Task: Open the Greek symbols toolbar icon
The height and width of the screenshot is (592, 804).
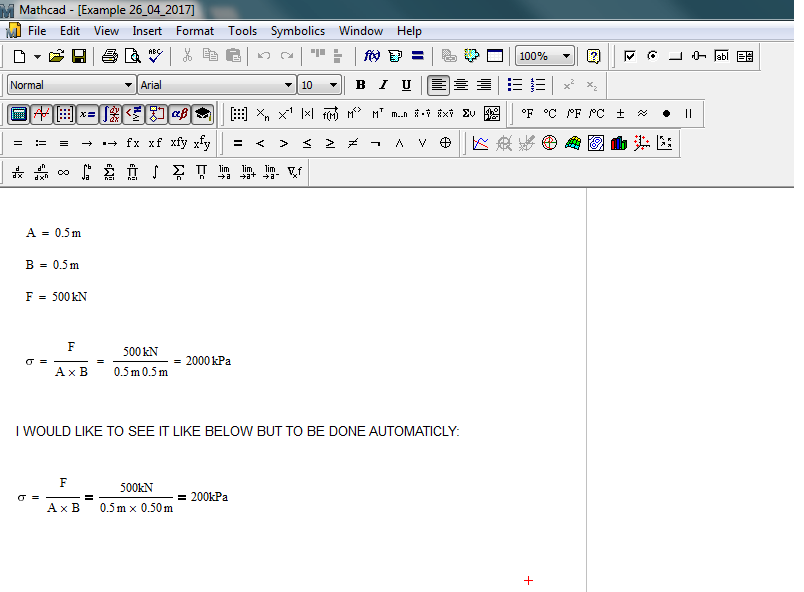Action: (x=179, y=114)
